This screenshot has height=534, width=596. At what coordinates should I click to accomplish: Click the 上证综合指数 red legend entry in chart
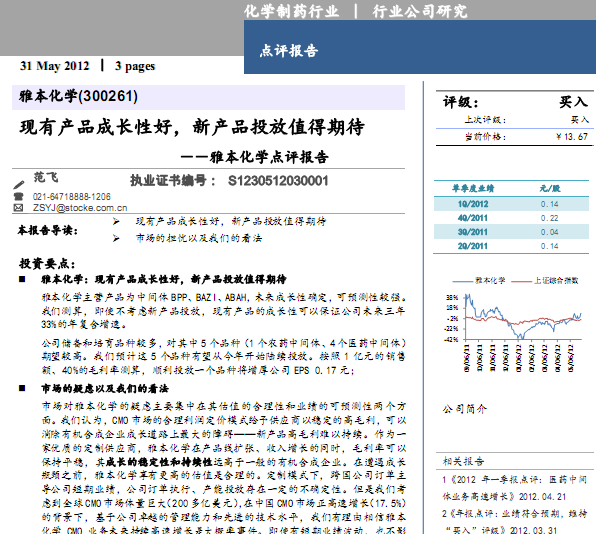tap(545, 280)
